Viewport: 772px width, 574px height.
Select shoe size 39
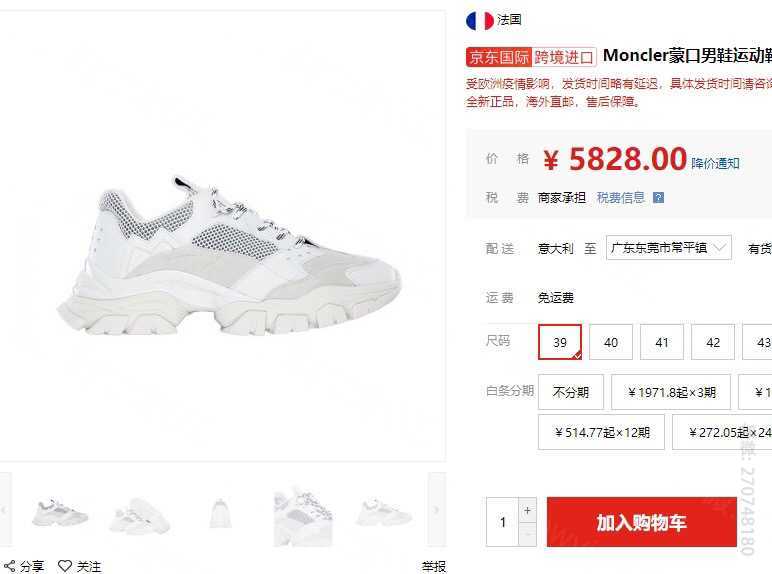click(x=560, y=342)
